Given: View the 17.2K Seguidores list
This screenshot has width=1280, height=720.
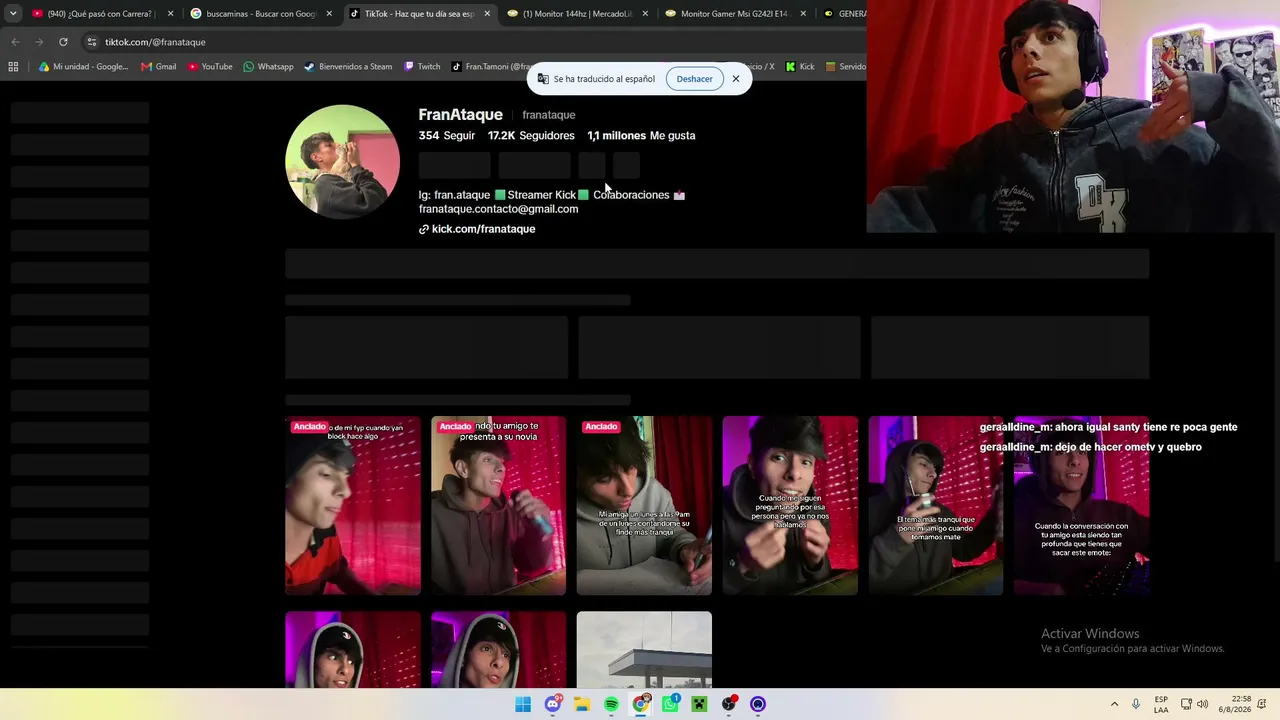Looking at the screenshot, I should point(531,135).
